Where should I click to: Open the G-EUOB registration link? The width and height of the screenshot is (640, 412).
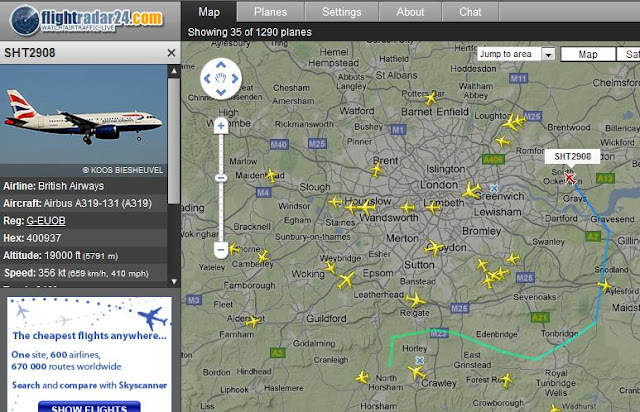point(46,221)
